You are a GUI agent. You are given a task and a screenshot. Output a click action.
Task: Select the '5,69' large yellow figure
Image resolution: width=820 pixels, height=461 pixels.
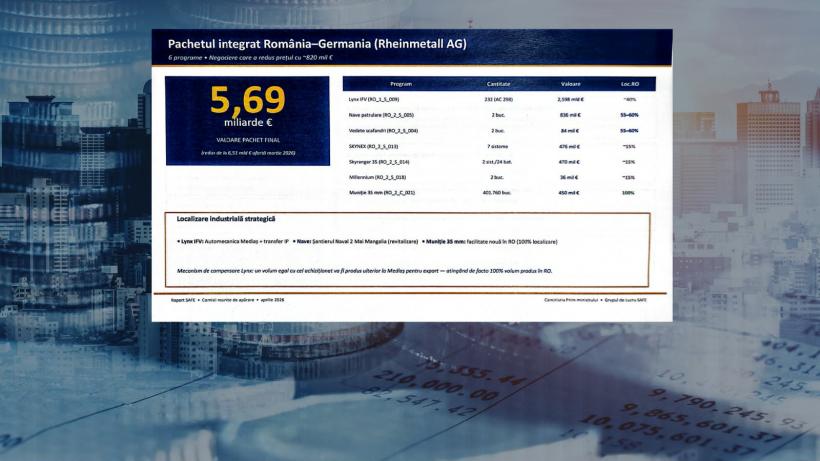(247, 100)
